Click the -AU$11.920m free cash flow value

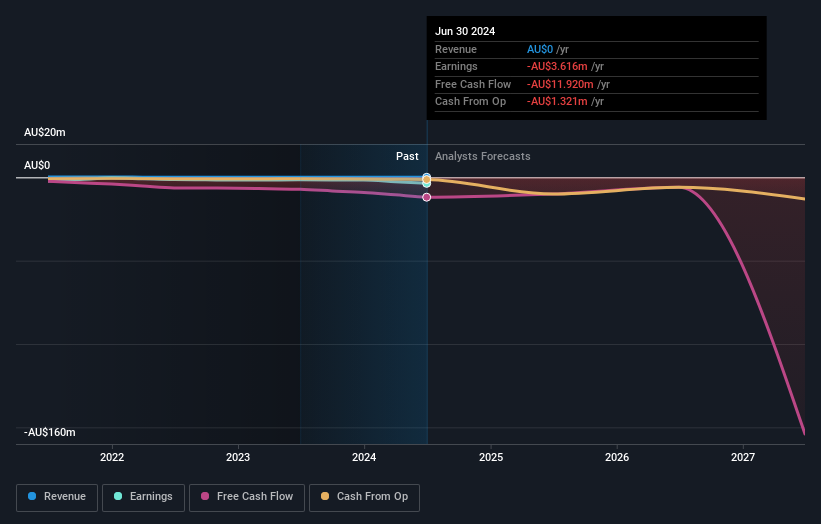tap(560, 84)
